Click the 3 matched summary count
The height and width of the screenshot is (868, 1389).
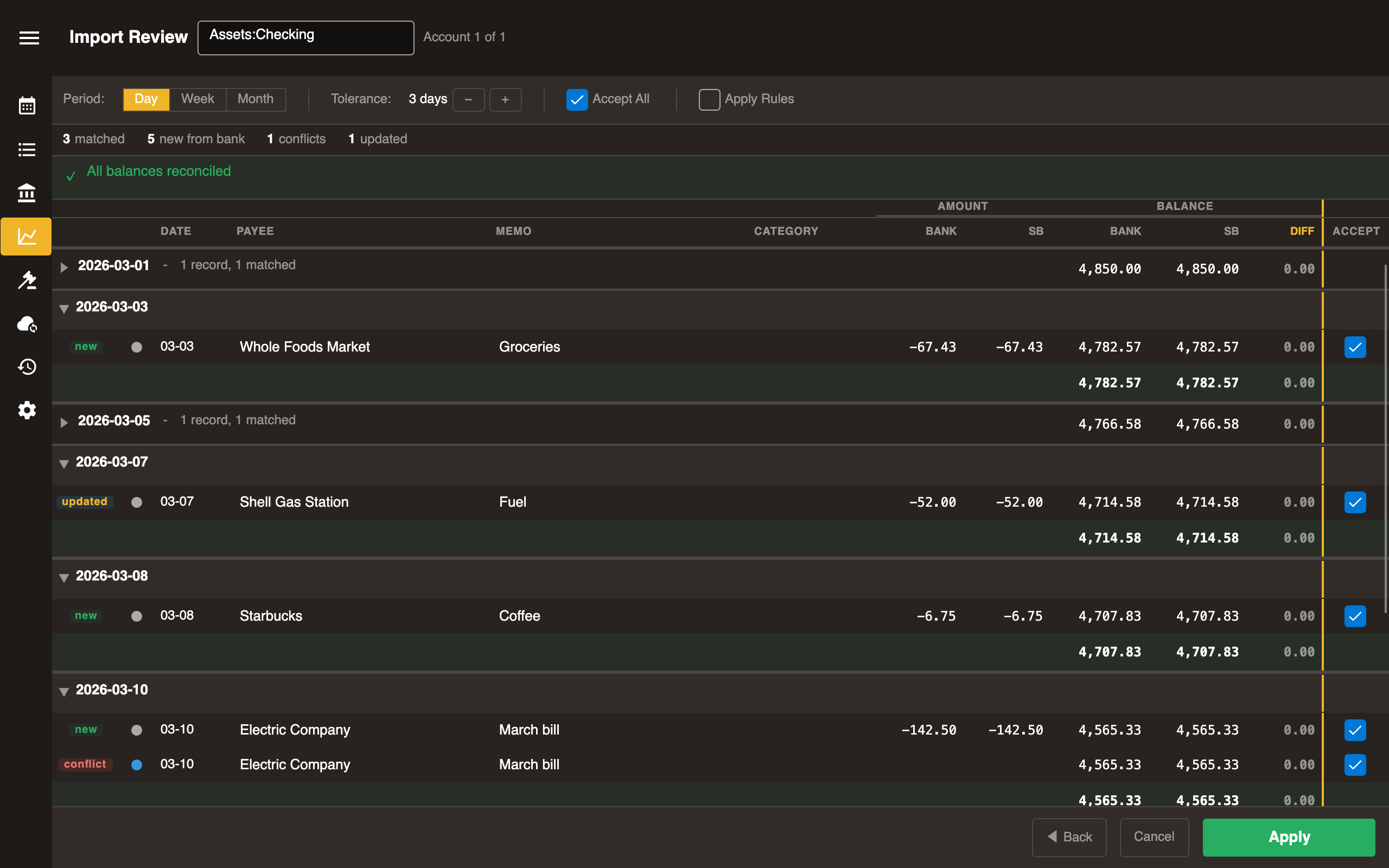click(93, 139)
